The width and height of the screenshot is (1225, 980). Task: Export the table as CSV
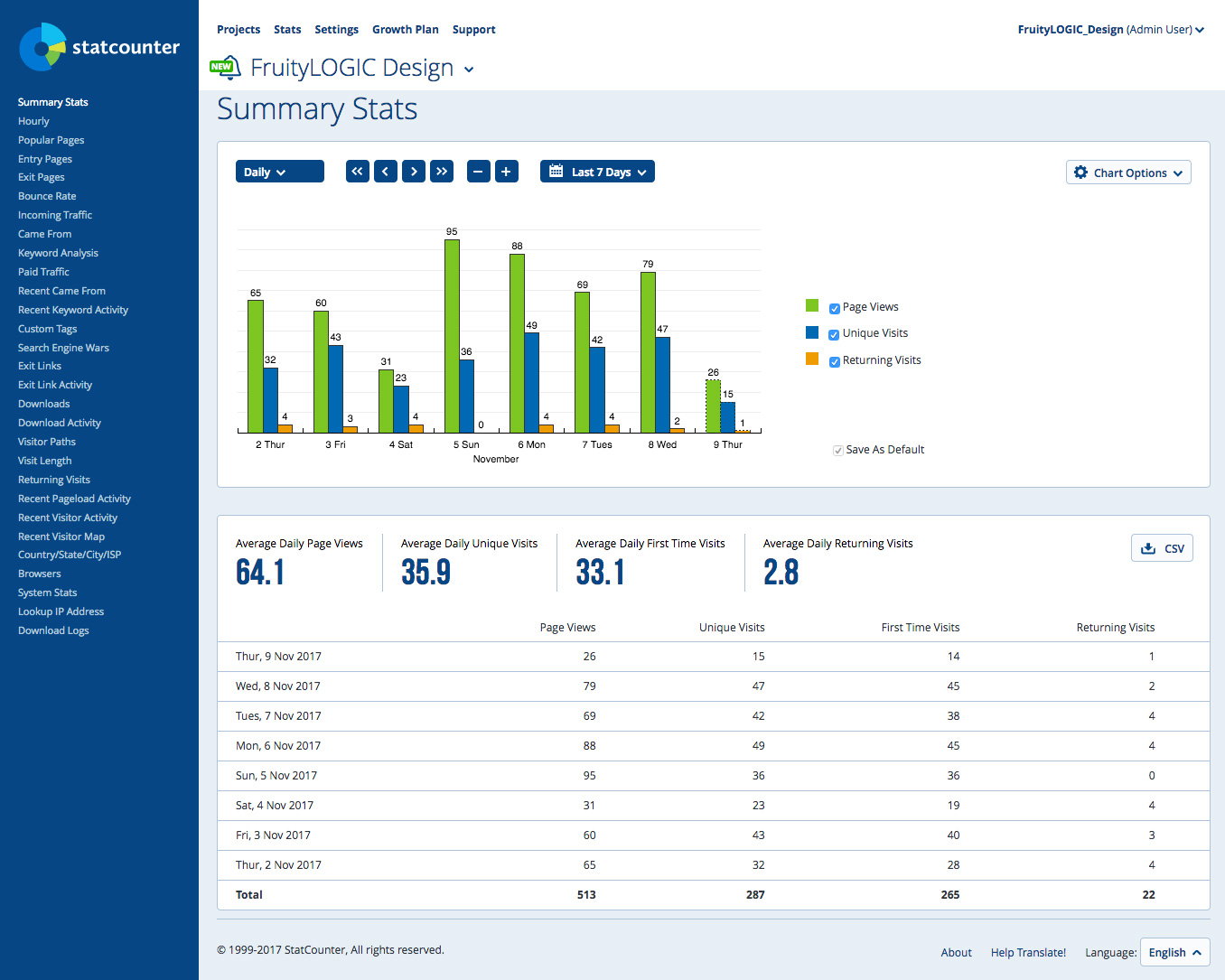[1162, 548]
